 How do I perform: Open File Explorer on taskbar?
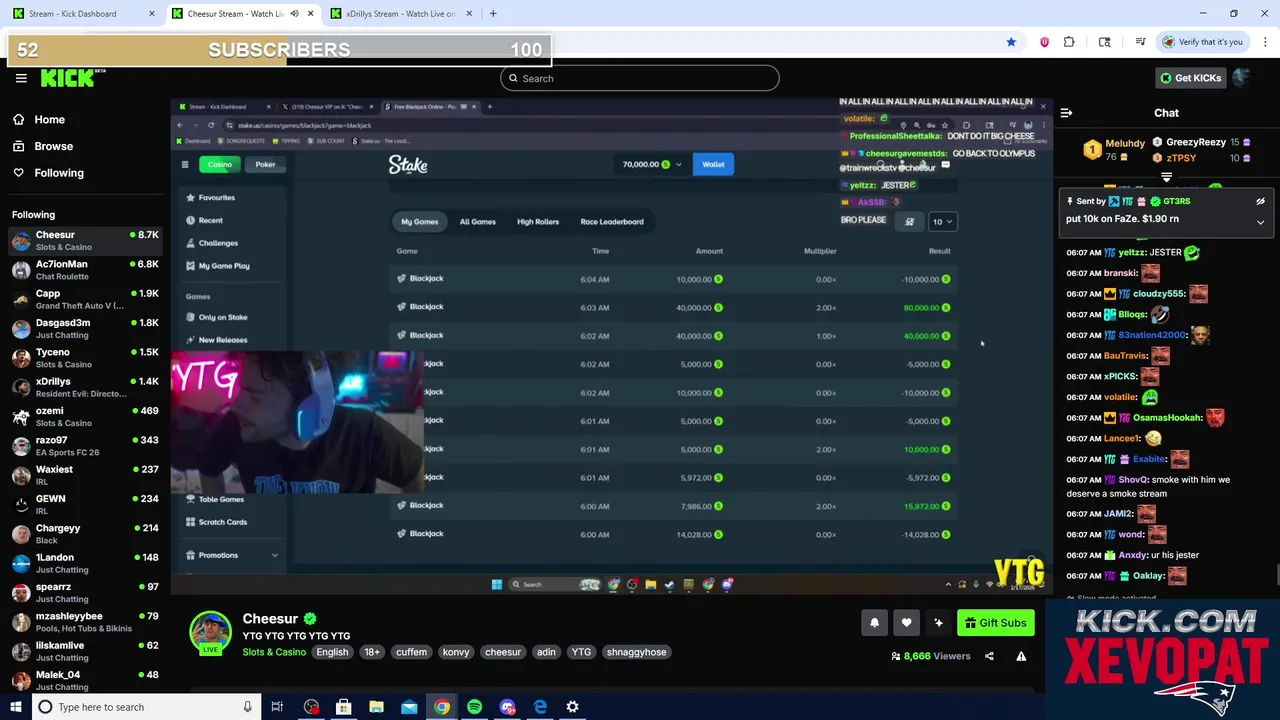pos(376,707)
